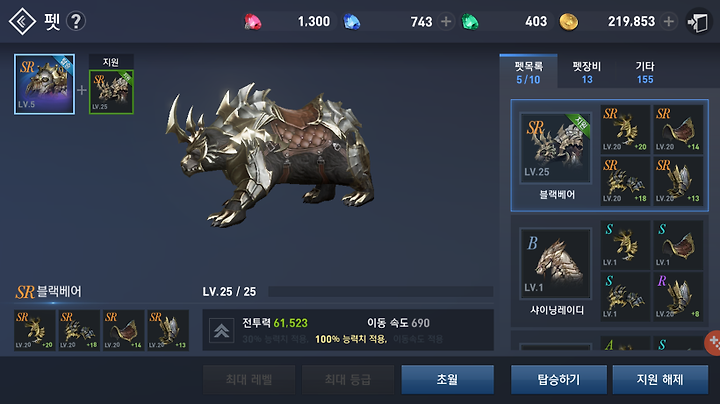
Task: Open the pet help question mark
Action: tap(76, 21)
